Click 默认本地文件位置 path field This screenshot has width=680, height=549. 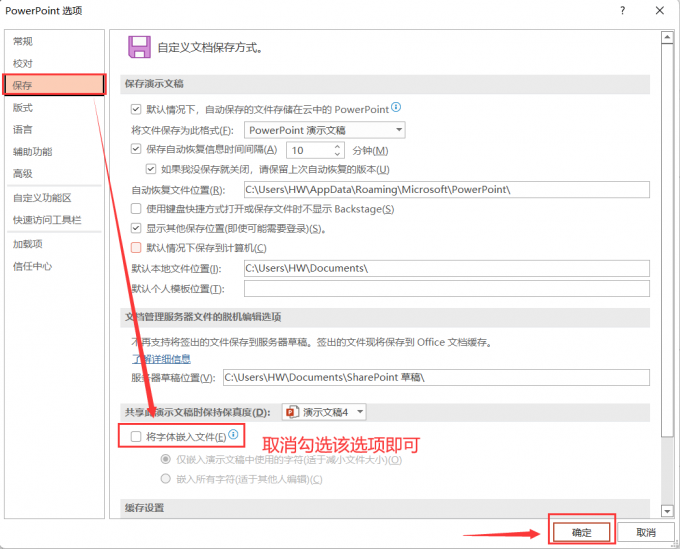[447, 268]
